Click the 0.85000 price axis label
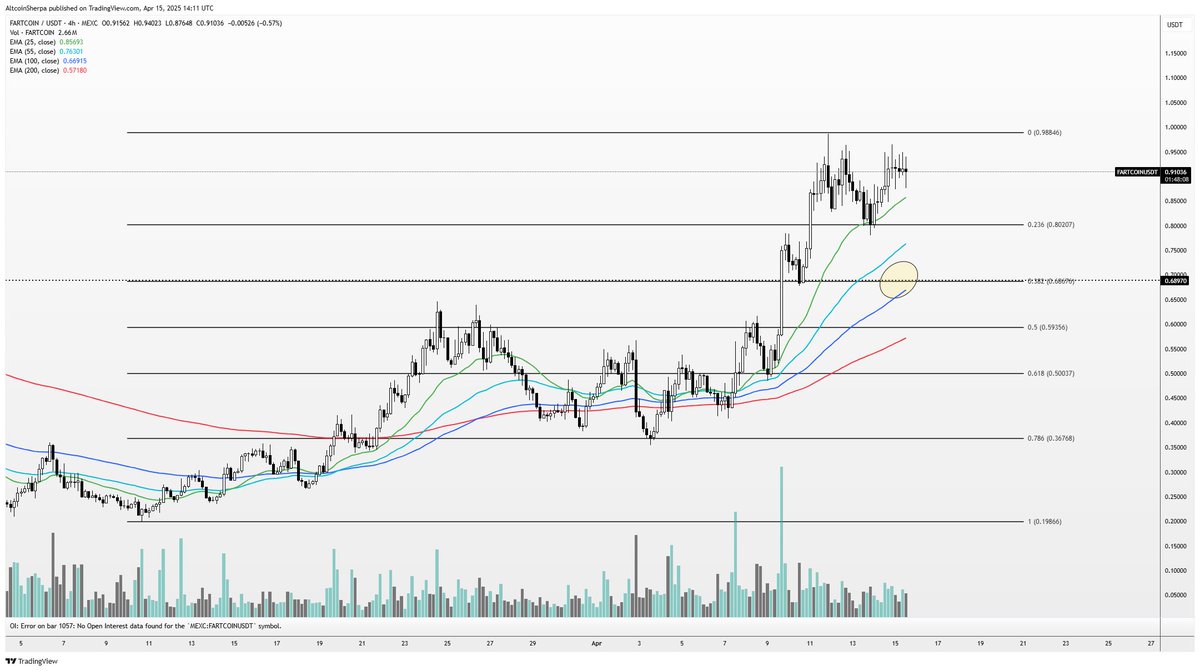Image resolution: width=1200 pixels, height=671 pixels. [1176, 201]
